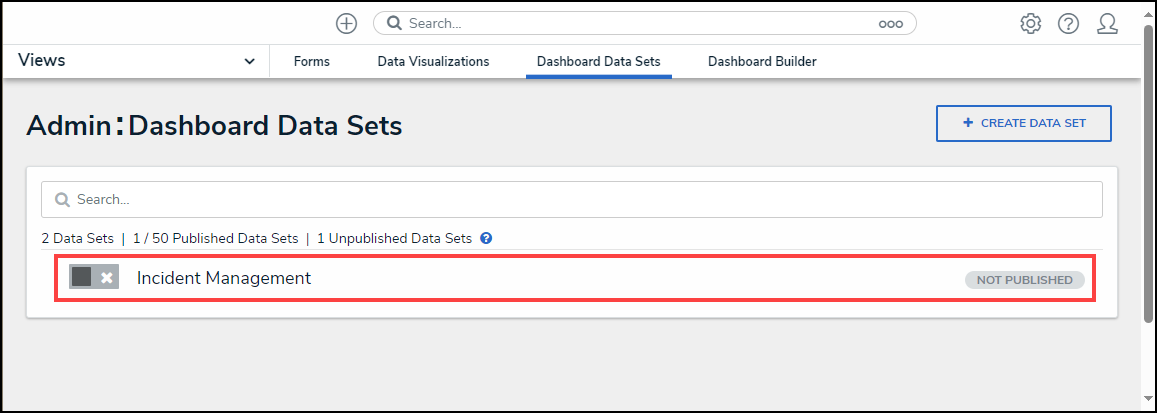Click the magnifier icon in top search bar
This screenshot has width=1157, height=413.
(395, 23)
